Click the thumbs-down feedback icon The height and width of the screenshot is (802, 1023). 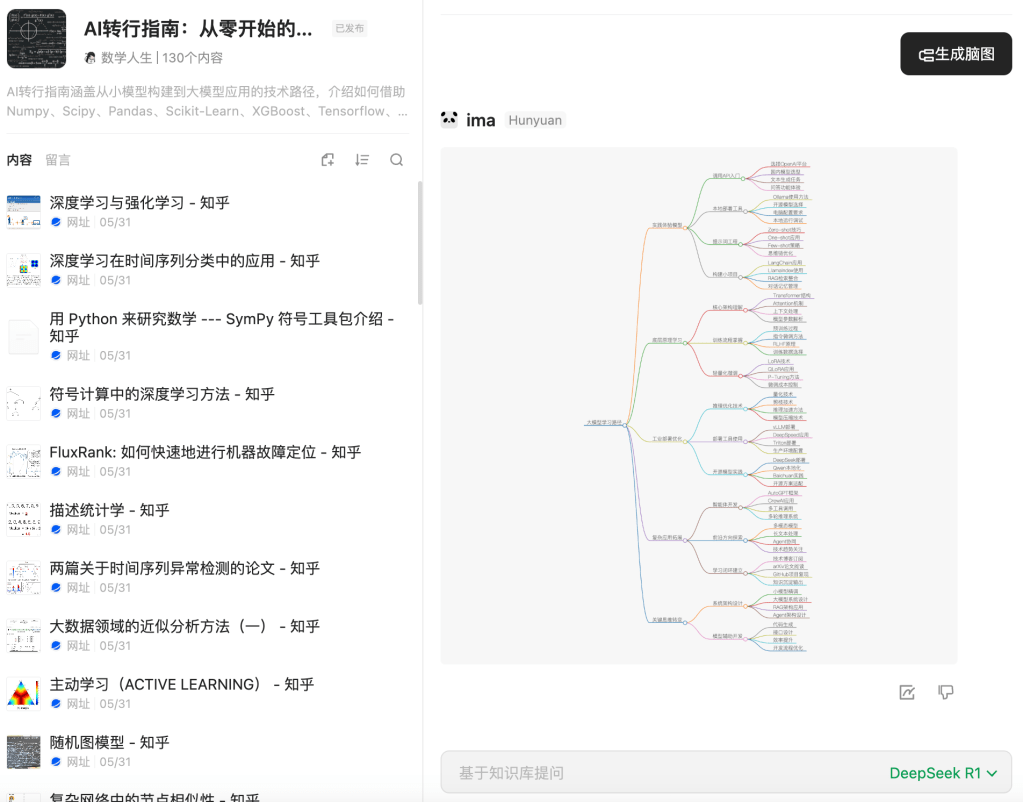tap(945, 692)
